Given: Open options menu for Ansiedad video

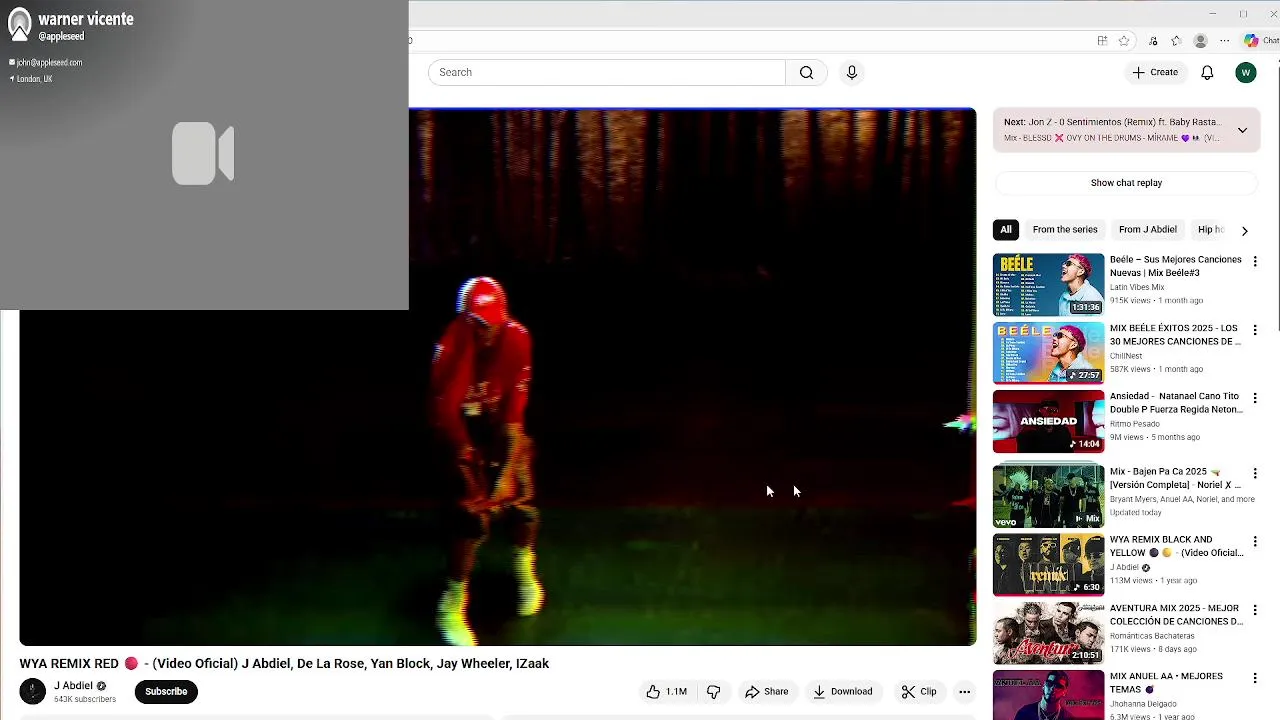Looking at the screenshot, I should pos(1255,398).
